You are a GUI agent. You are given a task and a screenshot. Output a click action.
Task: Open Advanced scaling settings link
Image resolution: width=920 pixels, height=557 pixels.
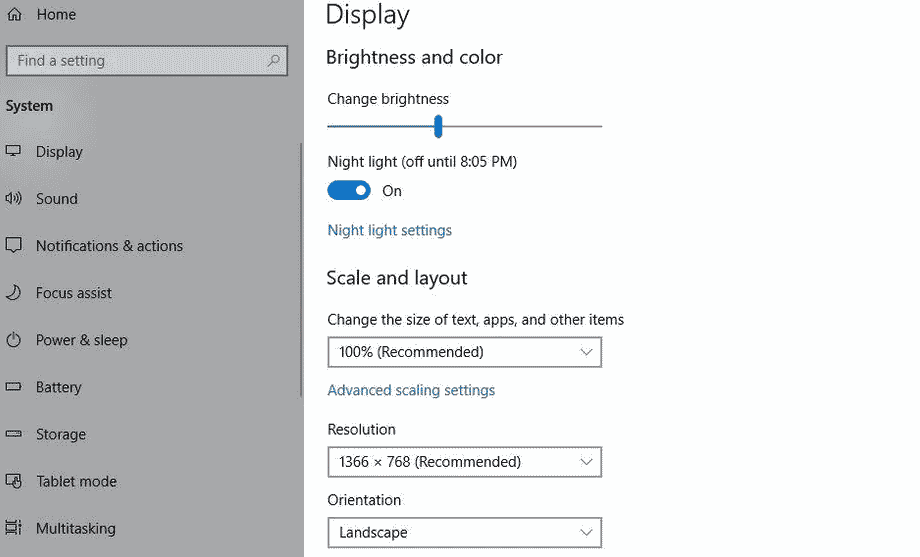click(x=411, y=390)
